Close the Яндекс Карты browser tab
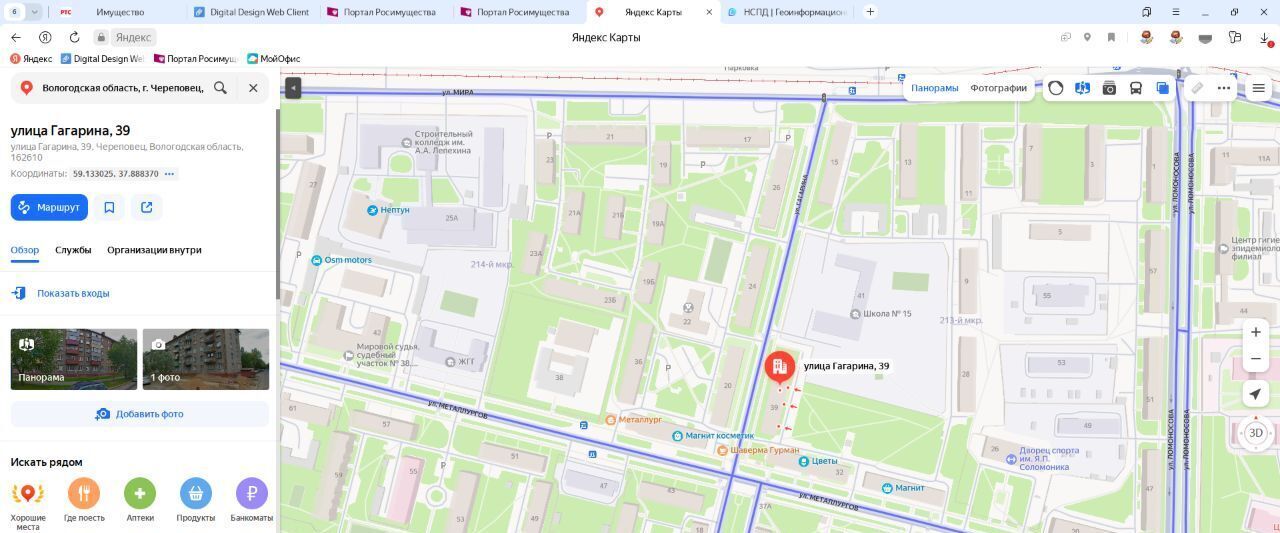1280x533 pixels. pos(710,12)
